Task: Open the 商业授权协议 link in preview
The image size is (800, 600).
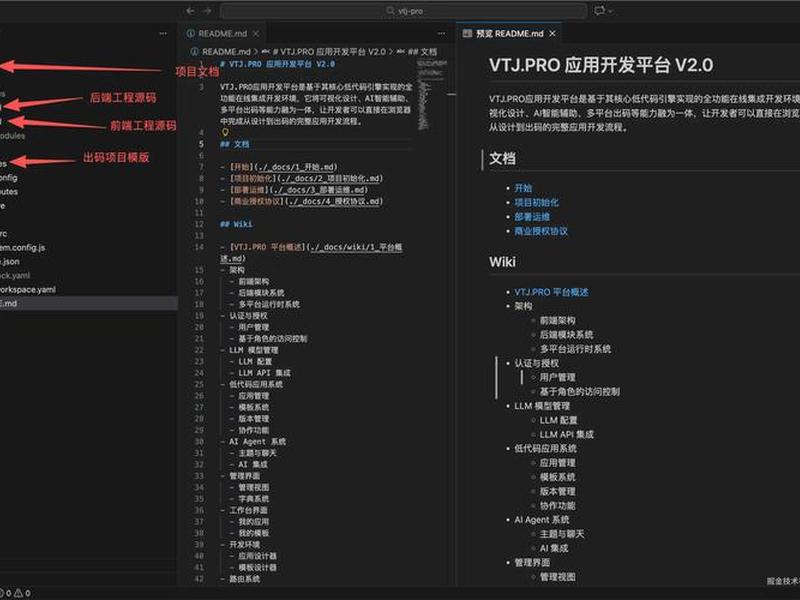Action: (541, 231)
